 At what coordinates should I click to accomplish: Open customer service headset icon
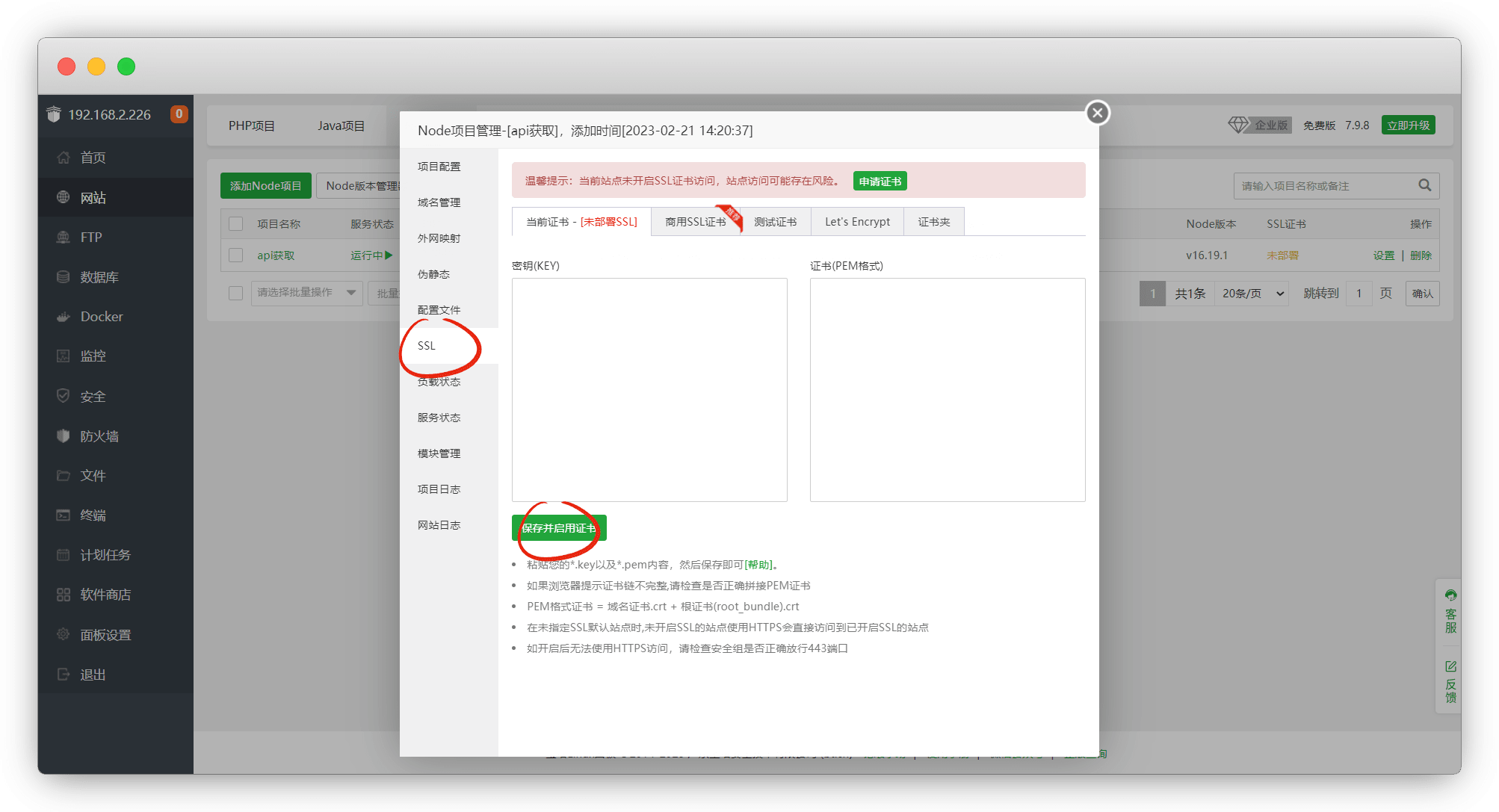click(x=1450, y=595)
